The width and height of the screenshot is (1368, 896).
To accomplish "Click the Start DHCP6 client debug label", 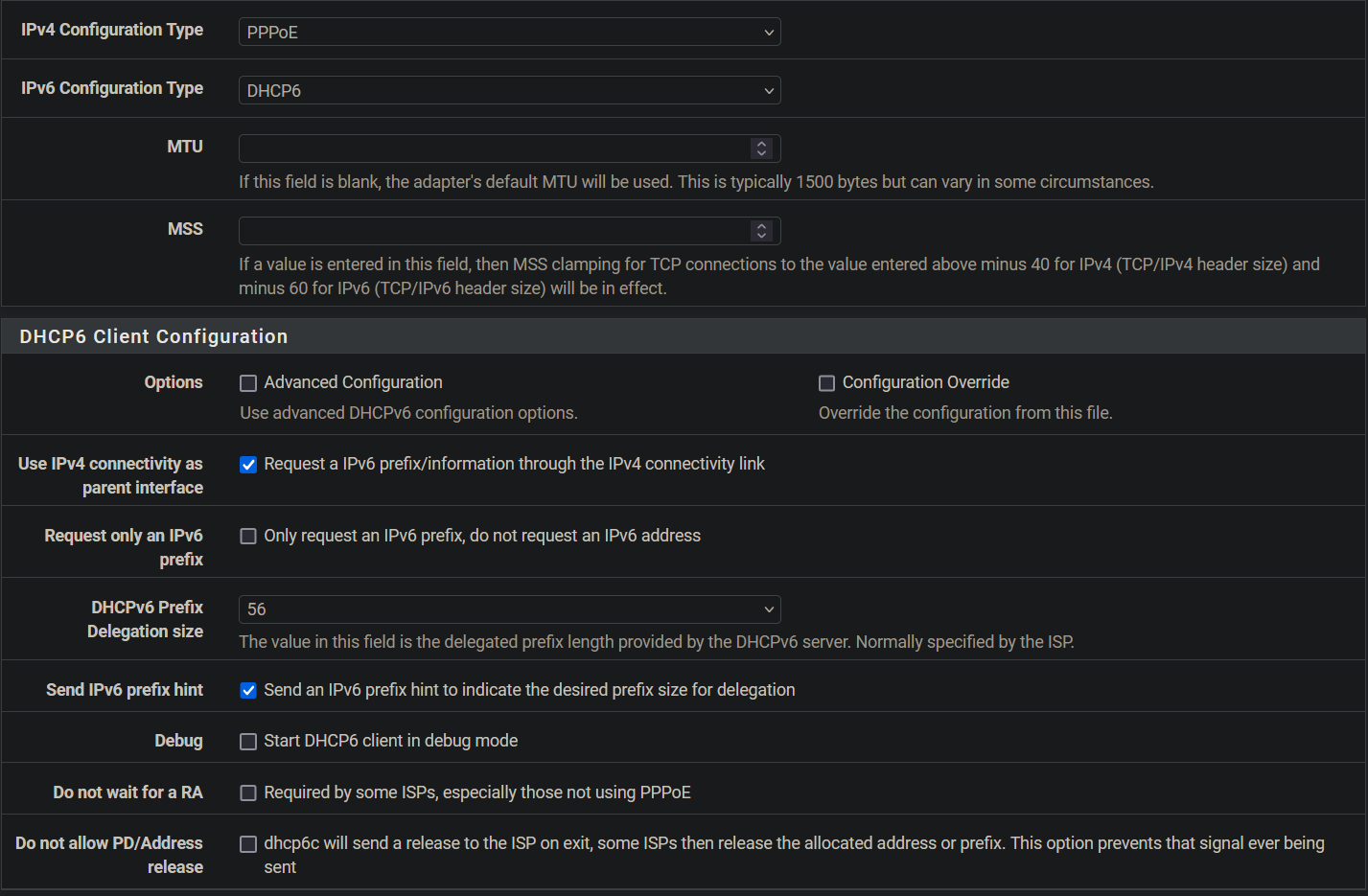I will point(390,741).
